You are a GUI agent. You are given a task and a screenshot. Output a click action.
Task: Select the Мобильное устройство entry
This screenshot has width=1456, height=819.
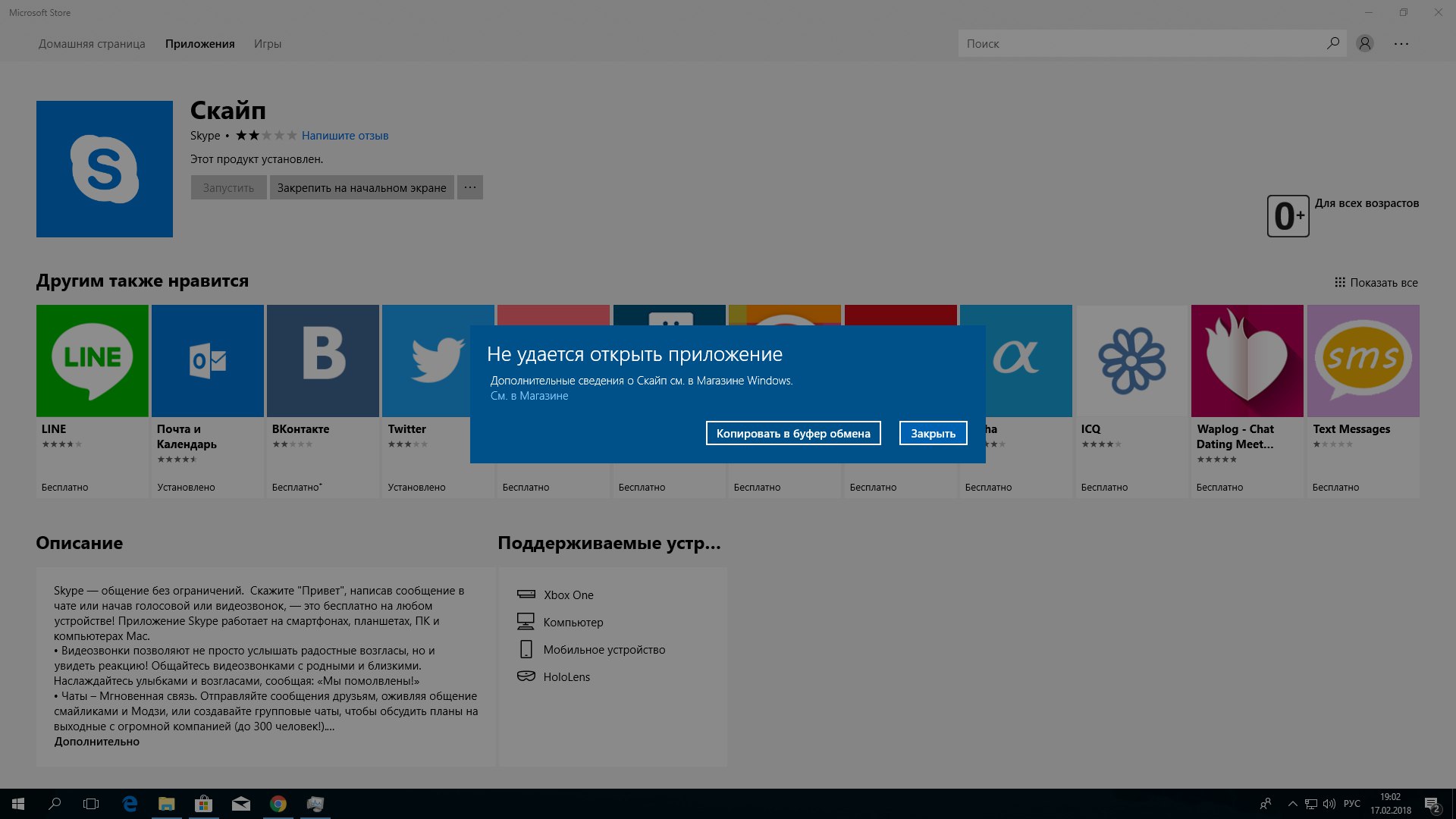click(x=591, y=649)
